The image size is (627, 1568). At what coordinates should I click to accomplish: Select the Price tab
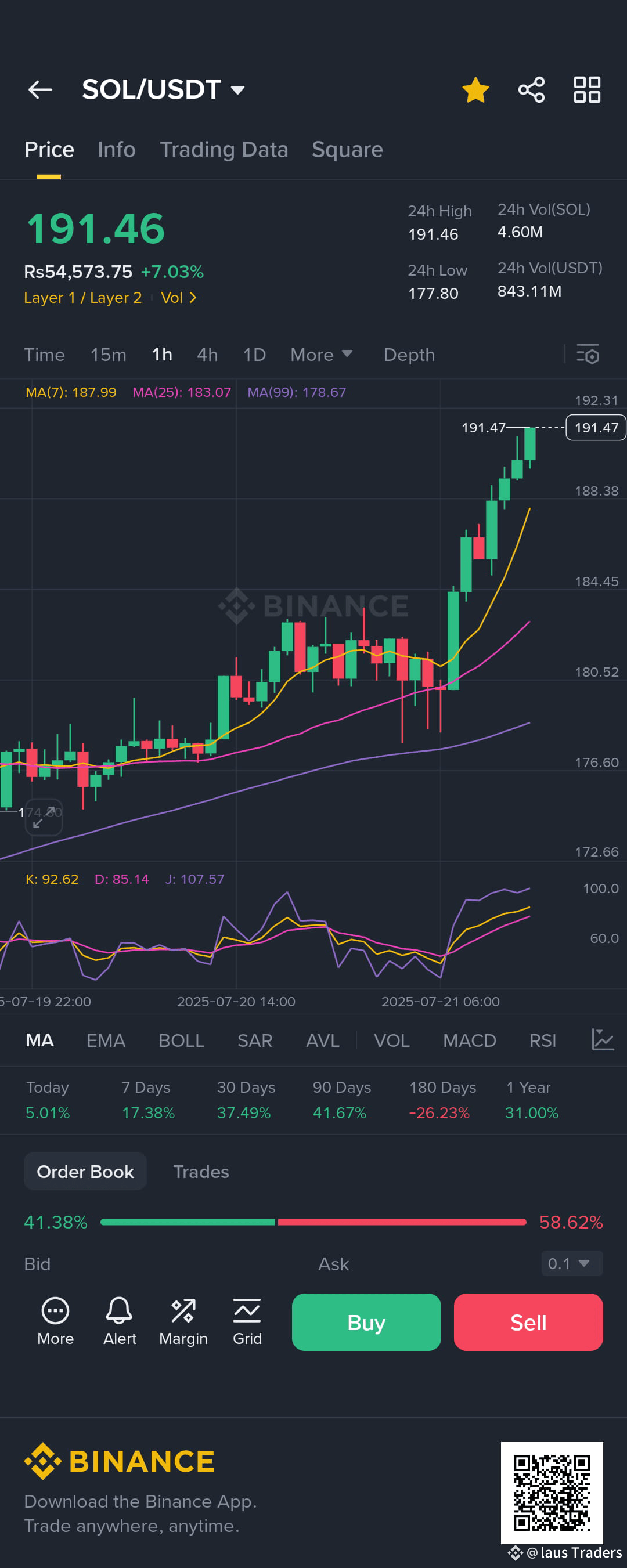point(49,150)
